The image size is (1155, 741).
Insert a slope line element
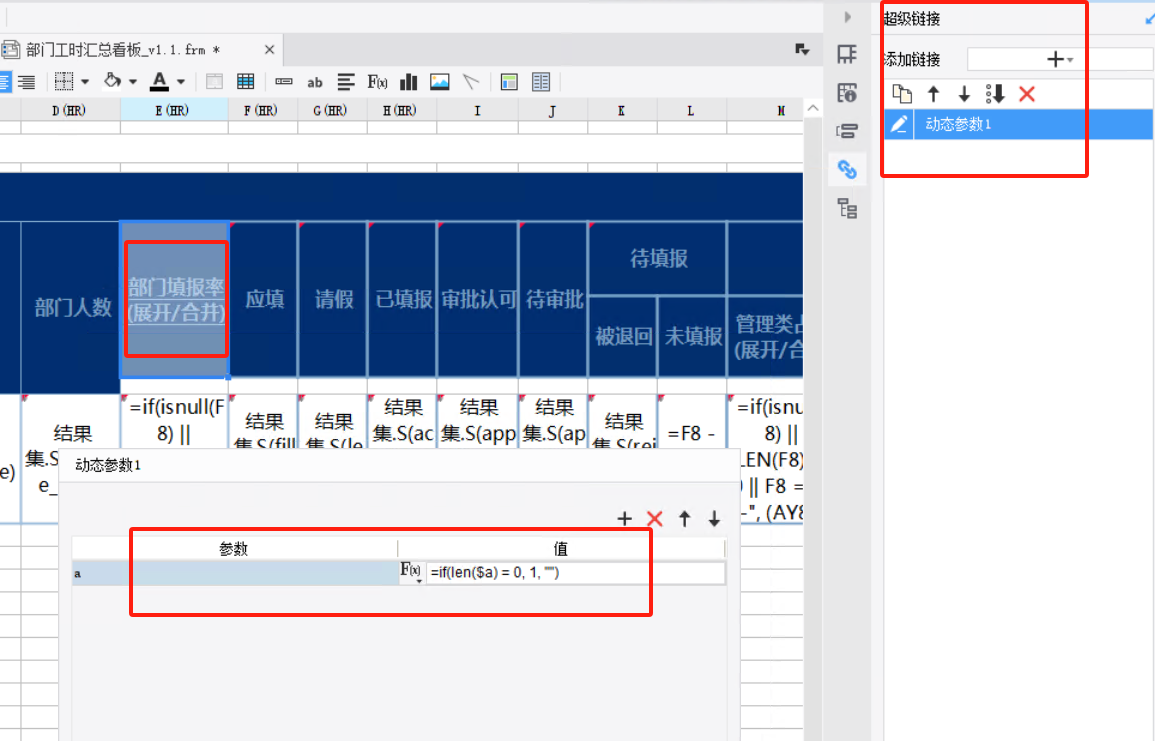point(471,82)
